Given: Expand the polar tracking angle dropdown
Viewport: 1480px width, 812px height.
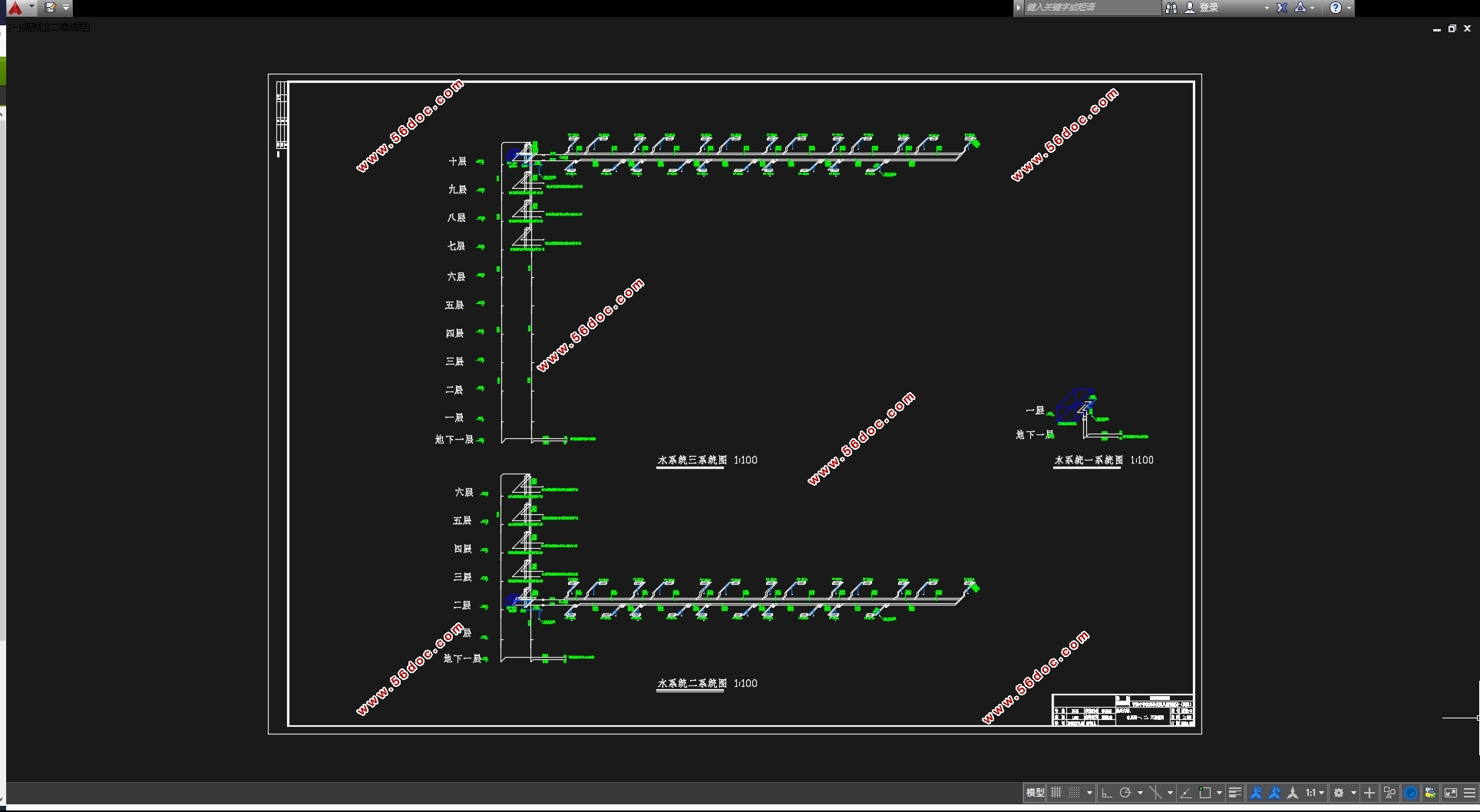Looking at the screenshot, I should (1141, 793).
